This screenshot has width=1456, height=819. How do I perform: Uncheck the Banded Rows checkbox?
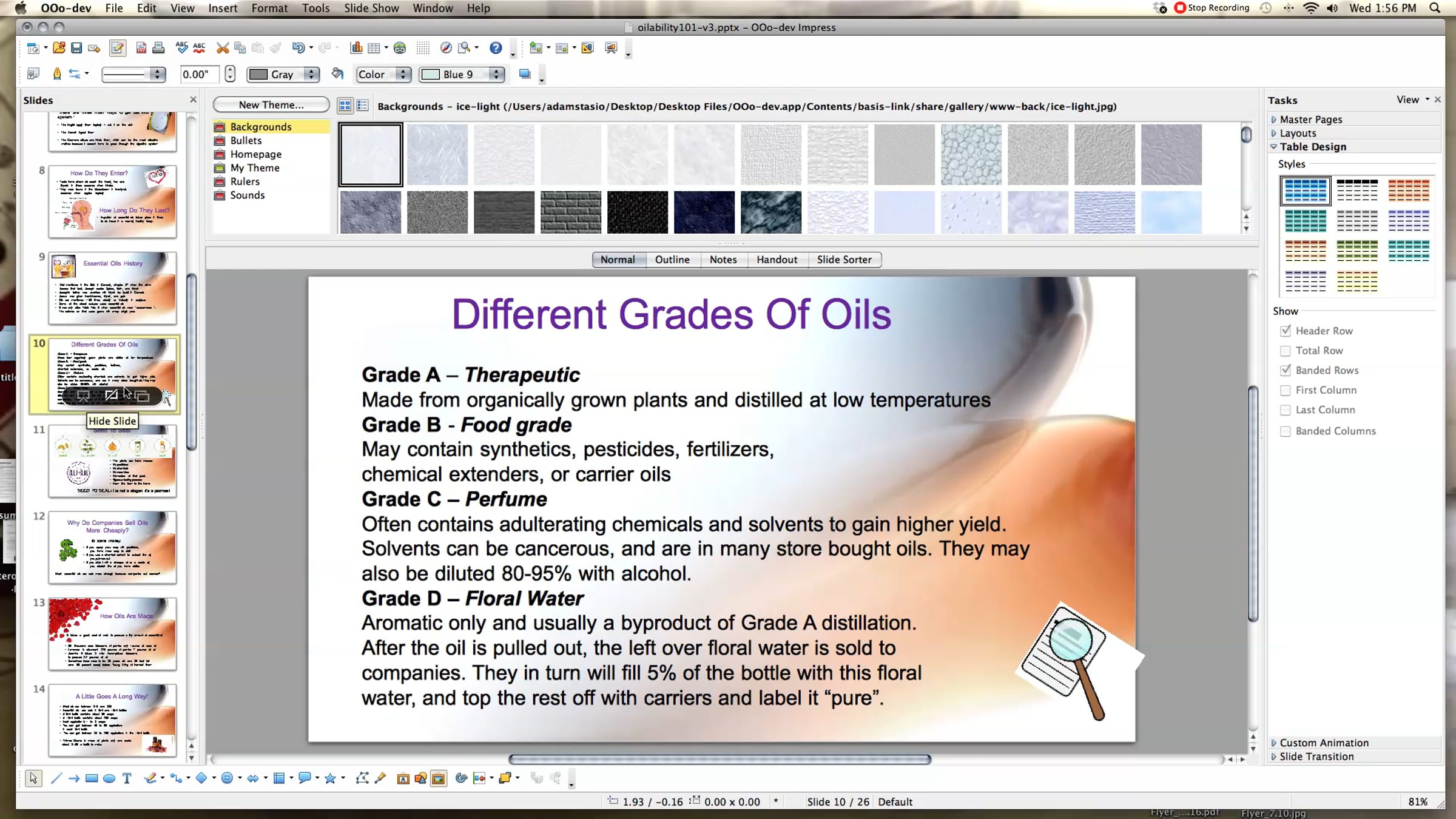pos(1285,370)
